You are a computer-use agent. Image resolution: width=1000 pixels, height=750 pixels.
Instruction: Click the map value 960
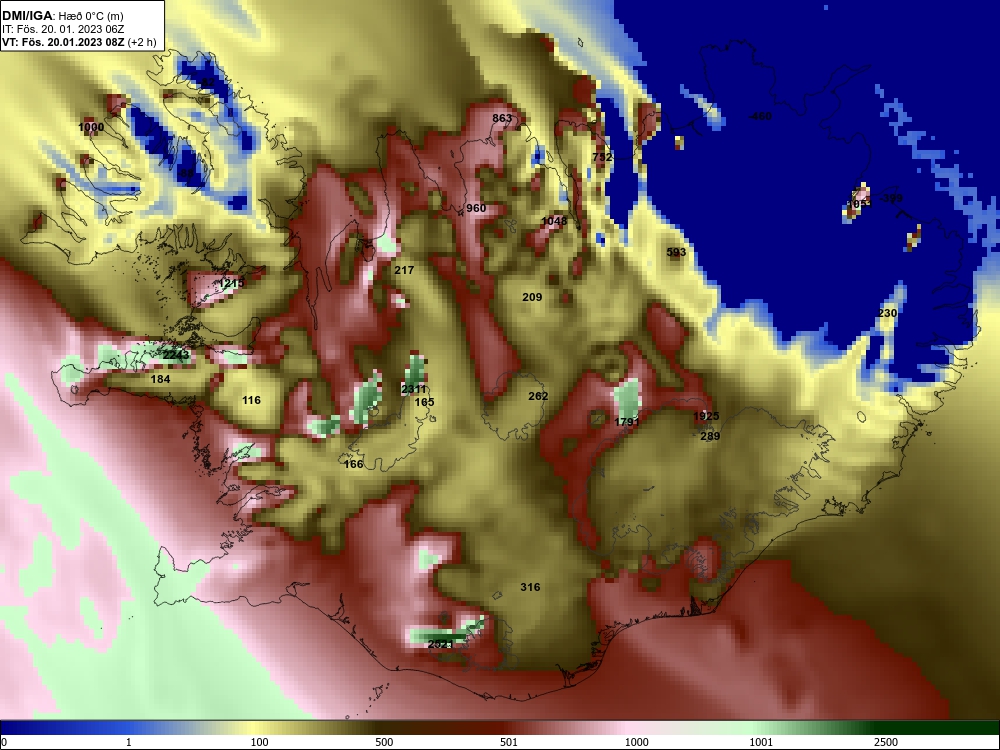click(x=476, y=208)
